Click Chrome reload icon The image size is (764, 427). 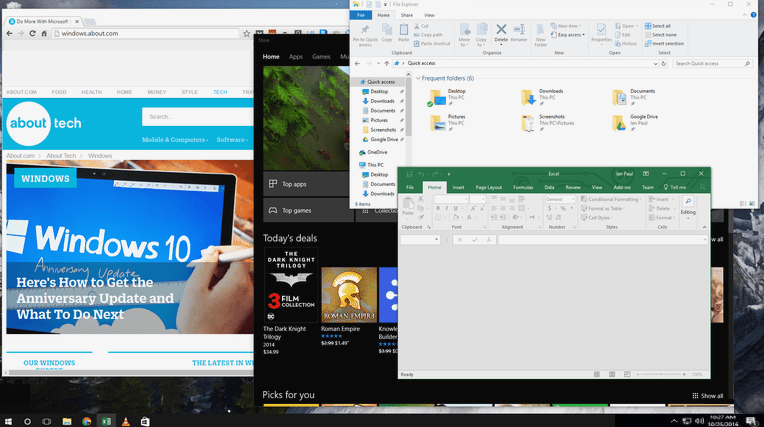click(32, 33)
